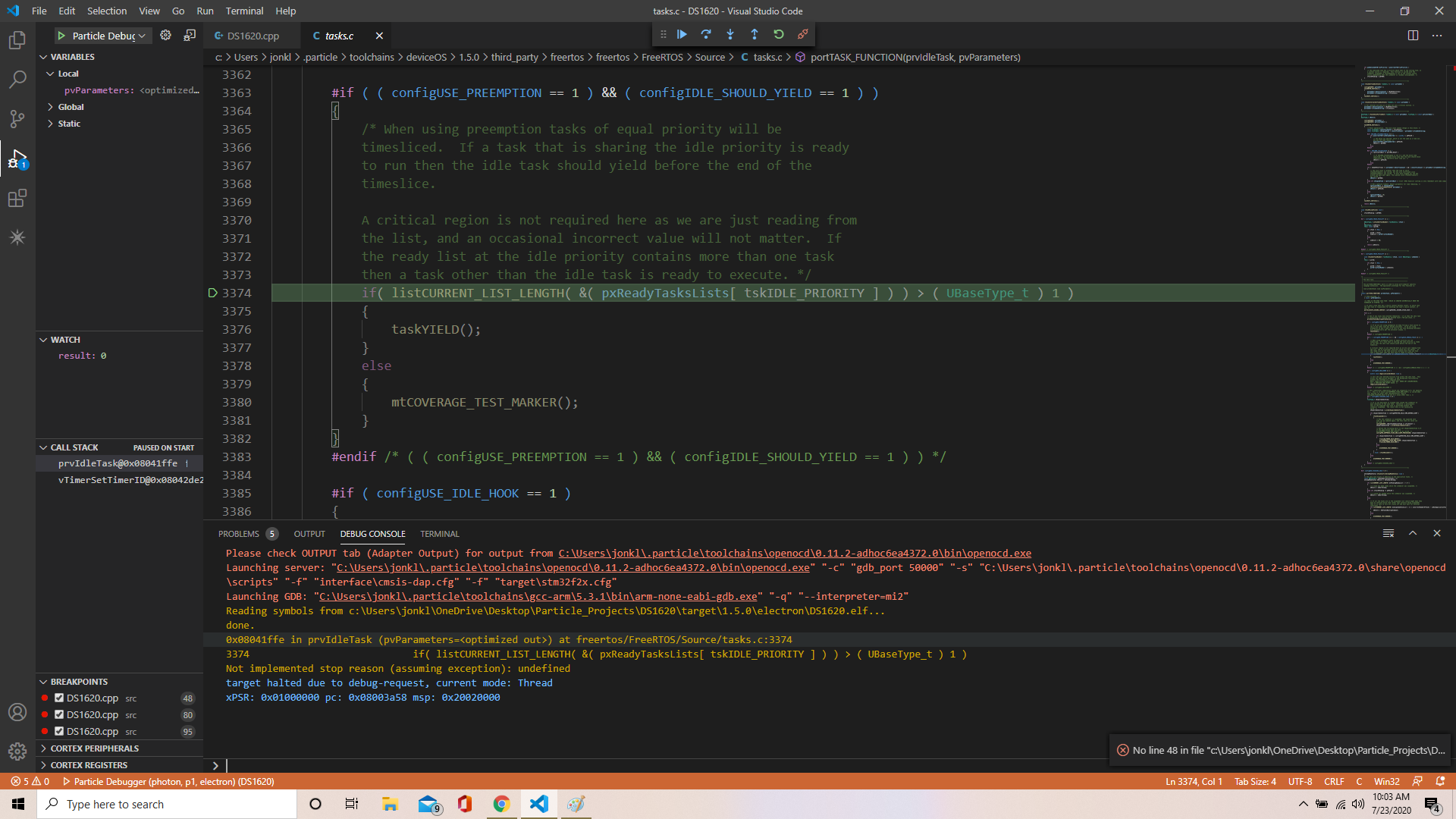The height and width of the screenshot is (819, 1456).
Task: Click the Restart debug icon
Action: [779, 34]
